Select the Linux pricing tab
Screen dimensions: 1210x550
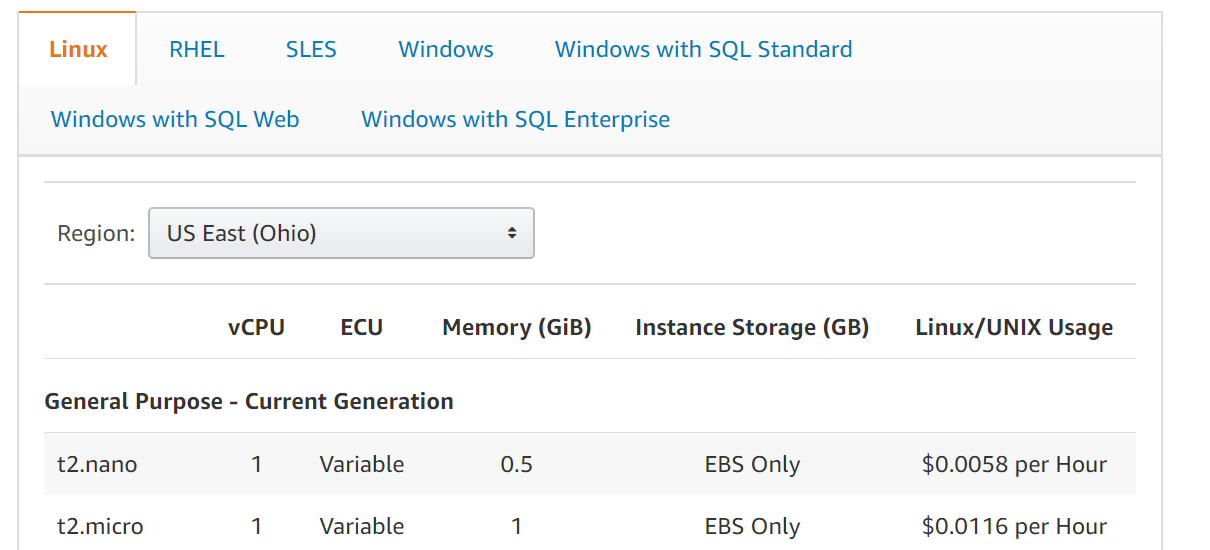(x=78, y=49)
